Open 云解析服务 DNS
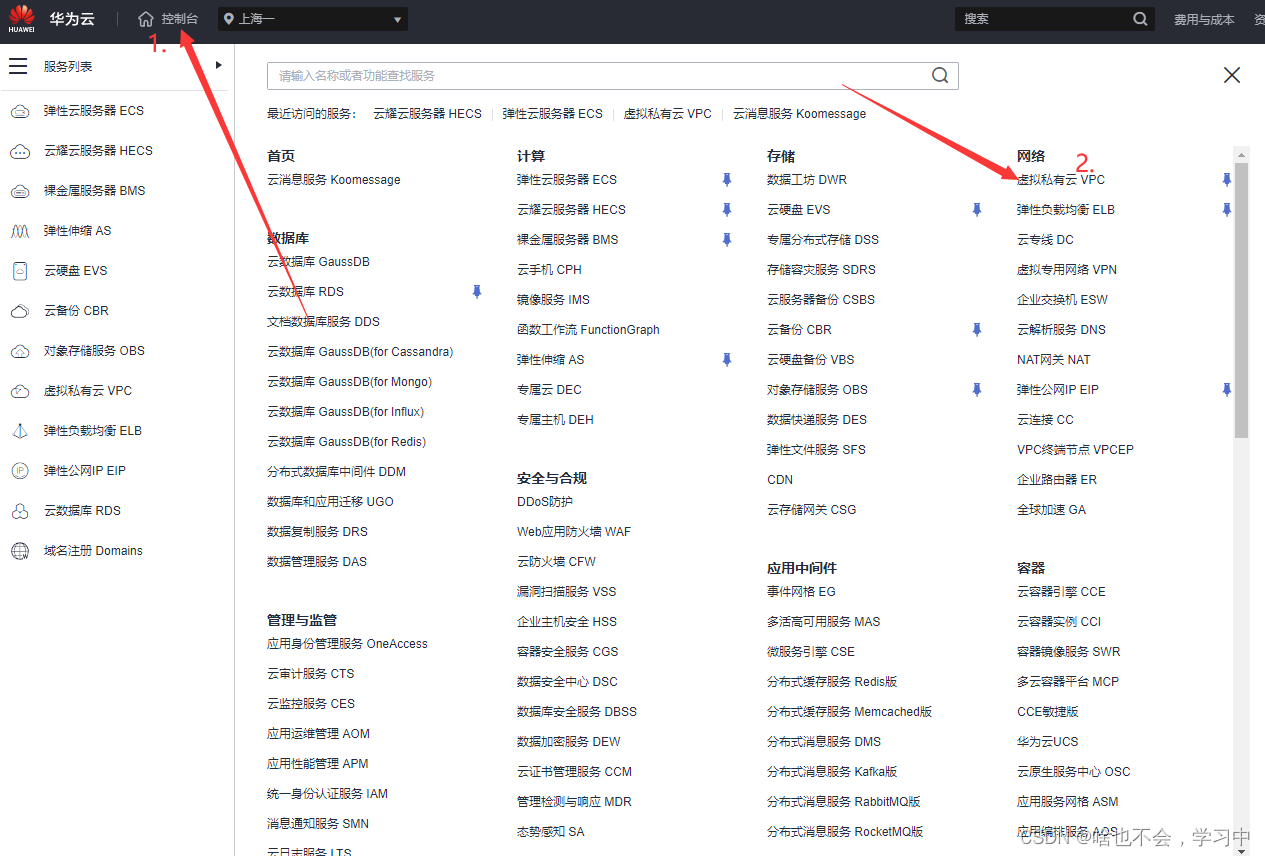Viewport: 1265px width, 856px height. click(1061, 330)
